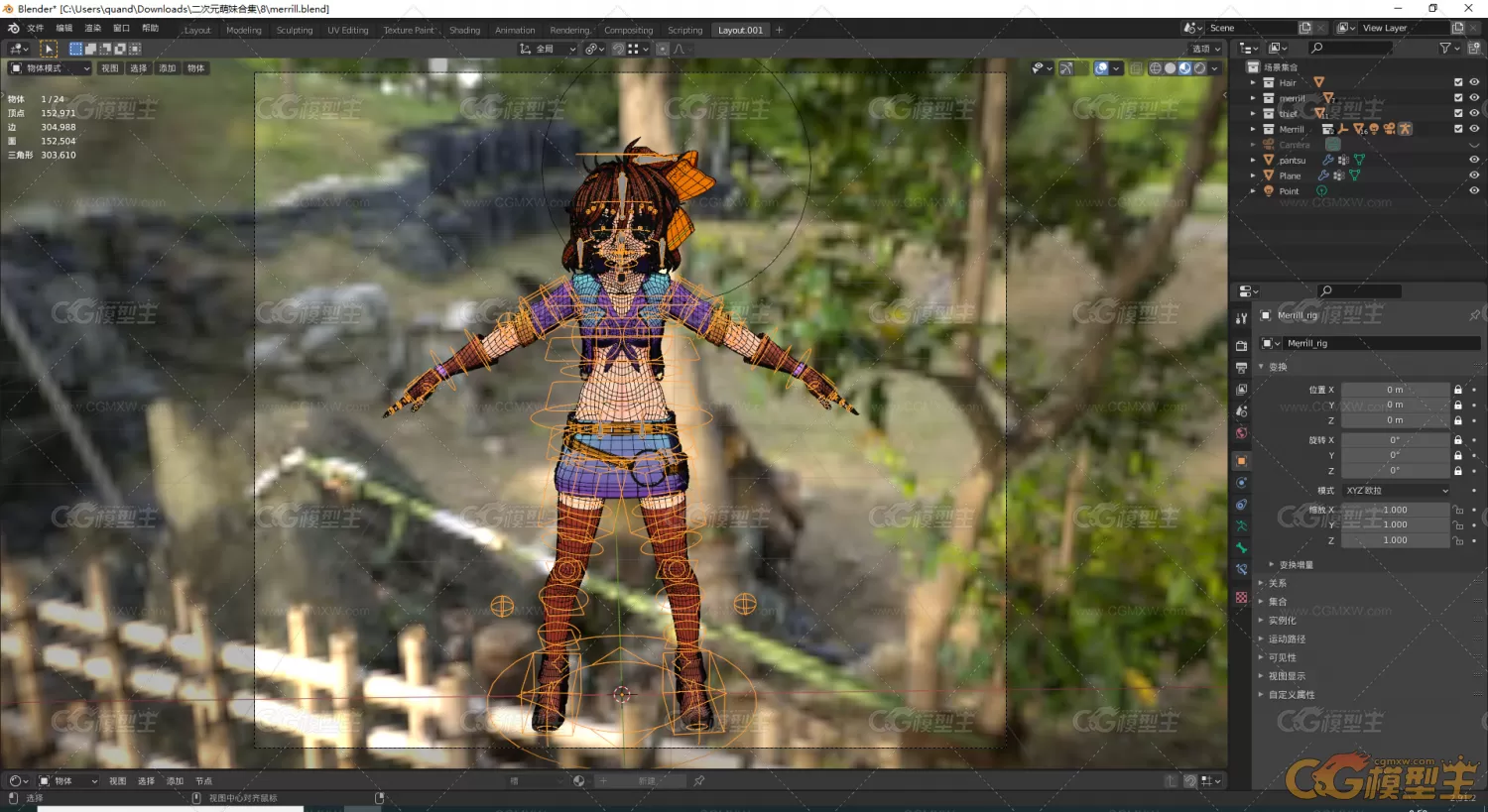Open the Outliner filter dropdown
This screenshot has height=812, width=1488.
1448,48
